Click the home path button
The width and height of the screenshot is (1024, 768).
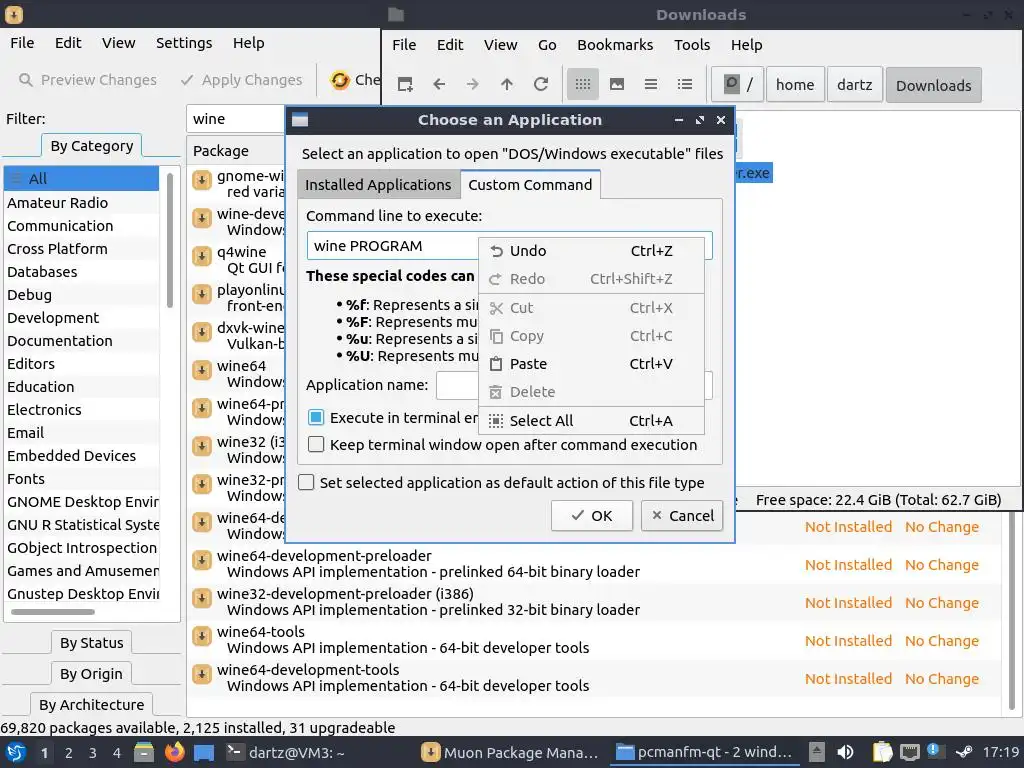pyautogui.click(x=795, y=85)
